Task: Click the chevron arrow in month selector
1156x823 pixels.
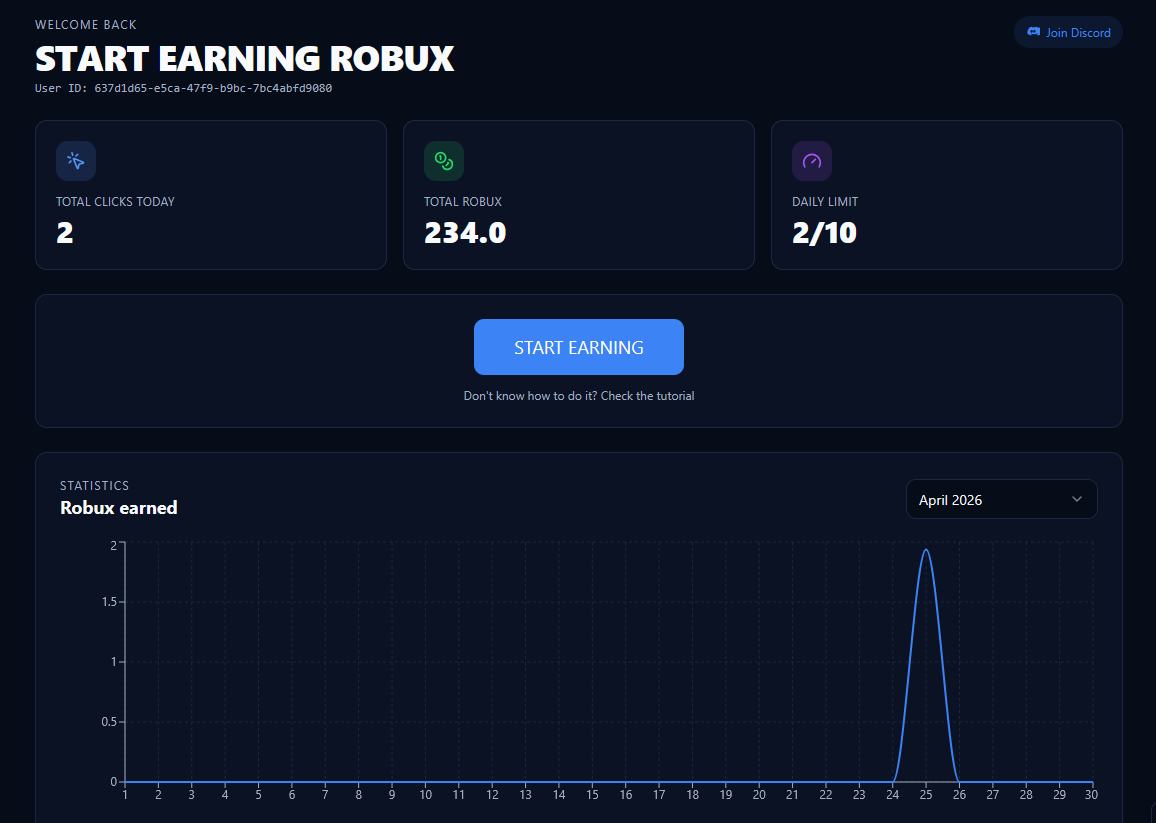Action: point(1077,499)
